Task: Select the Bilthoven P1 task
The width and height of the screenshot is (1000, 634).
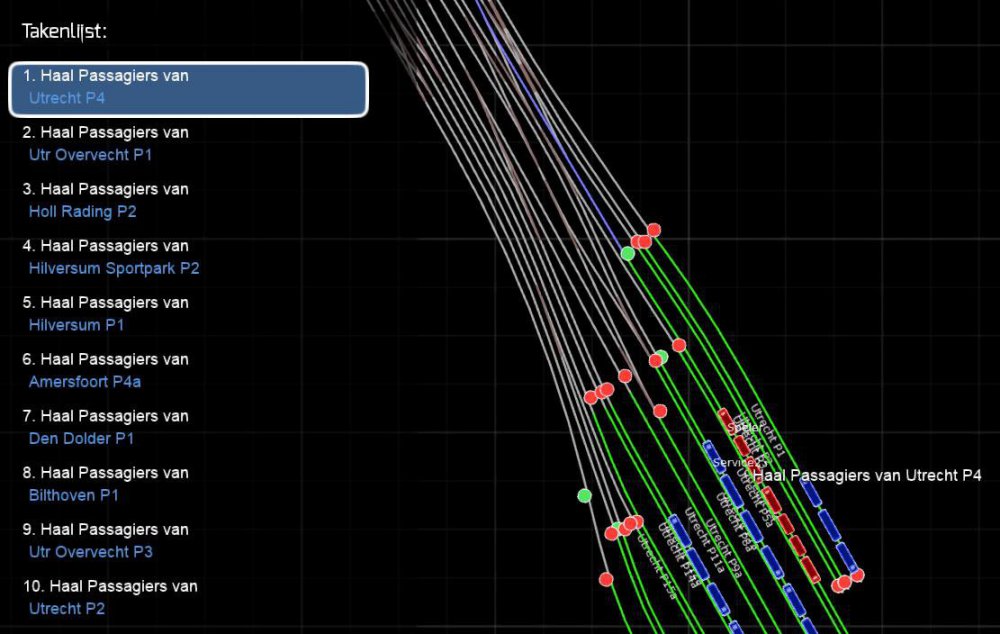Action: click(74, 495)
